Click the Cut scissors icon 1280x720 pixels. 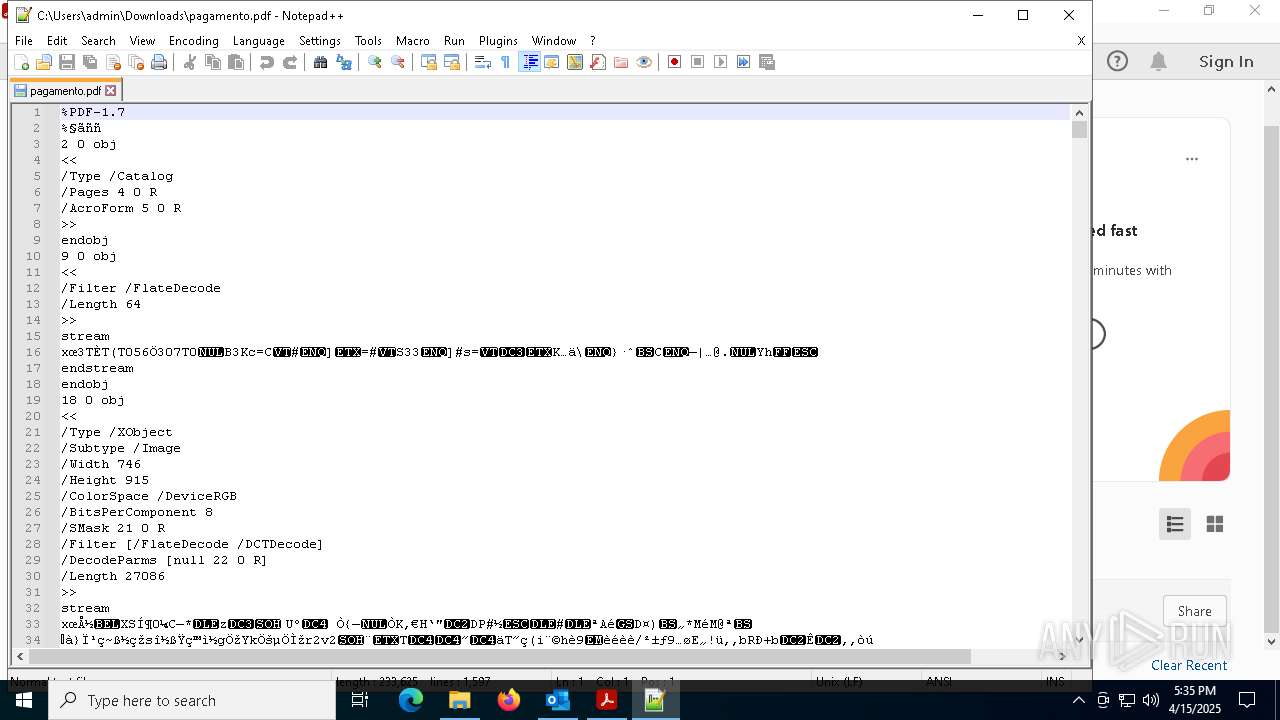(x=190, y=62)
